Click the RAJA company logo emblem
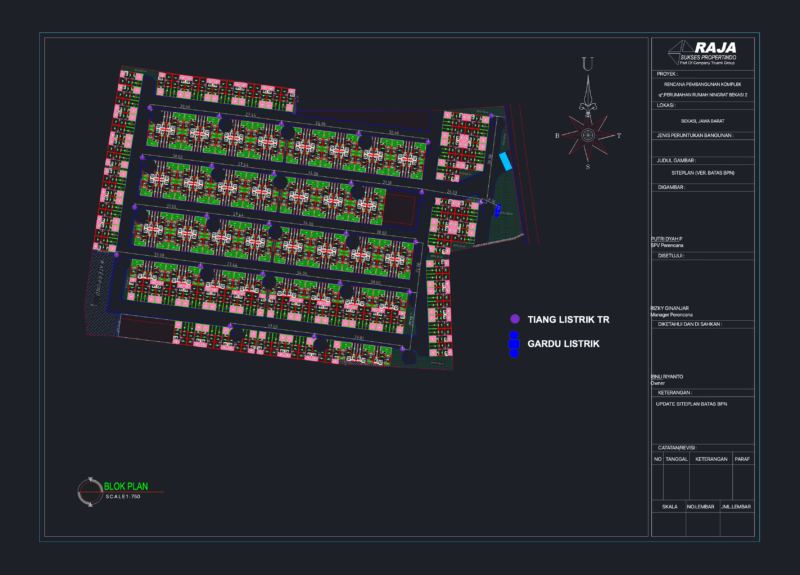Viewport: 800px width, 575px height. point(681,53)
